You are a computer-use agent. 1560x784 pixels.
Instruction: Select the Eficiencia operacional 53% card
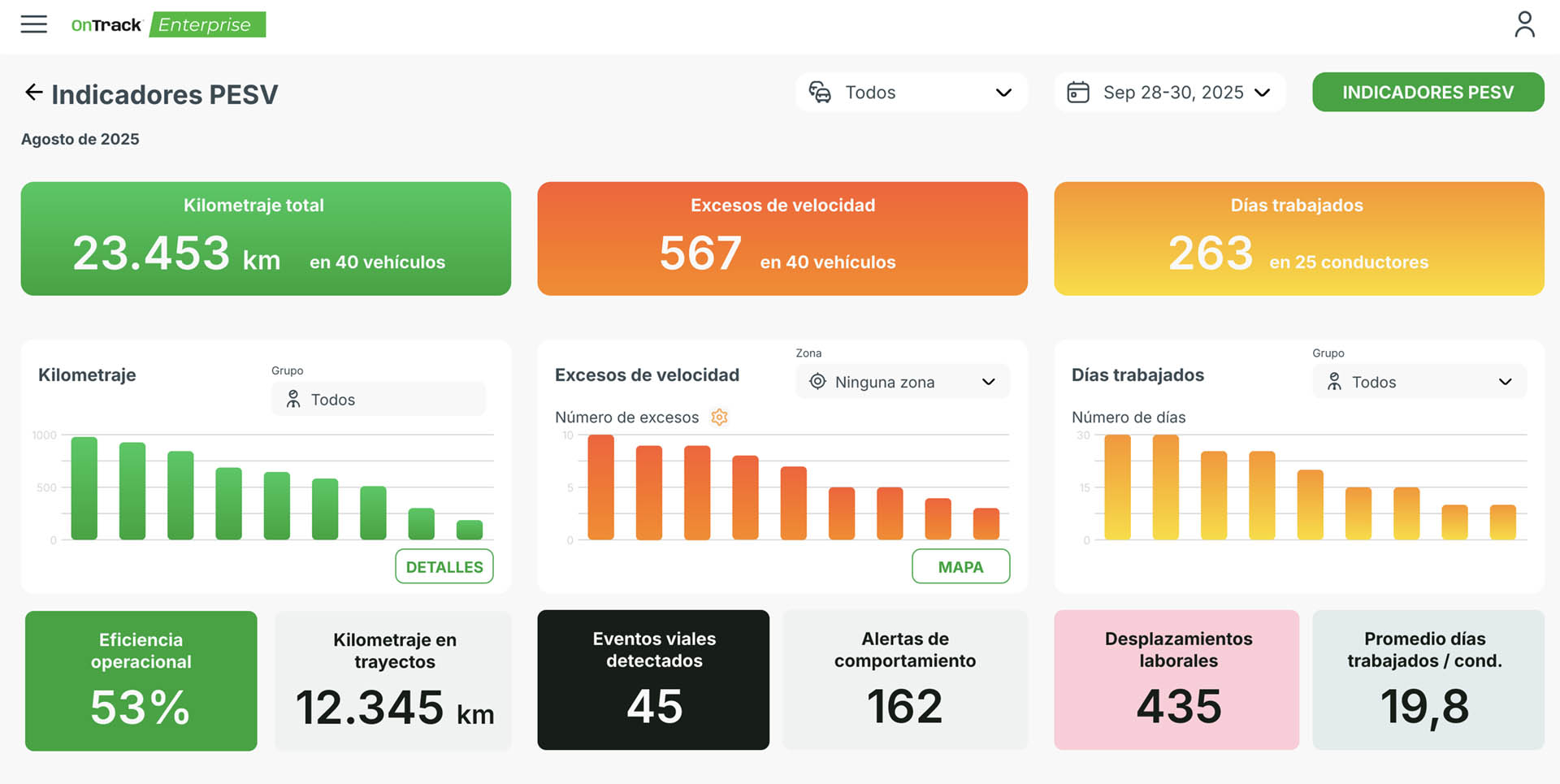coord(141,680)
